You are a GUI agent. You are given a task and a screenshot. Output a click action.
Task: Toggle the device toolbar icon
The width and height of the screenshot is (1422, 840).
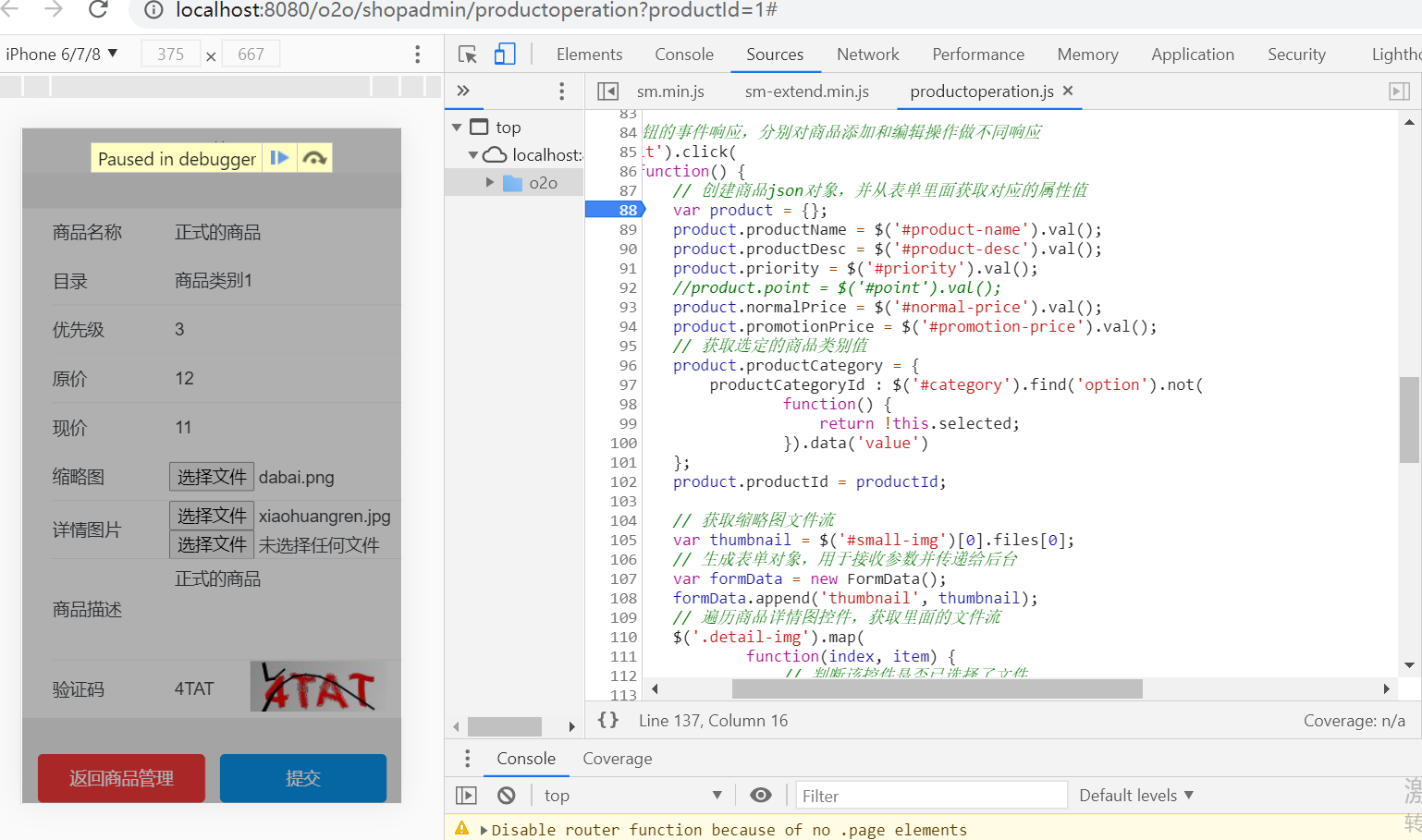505,55
